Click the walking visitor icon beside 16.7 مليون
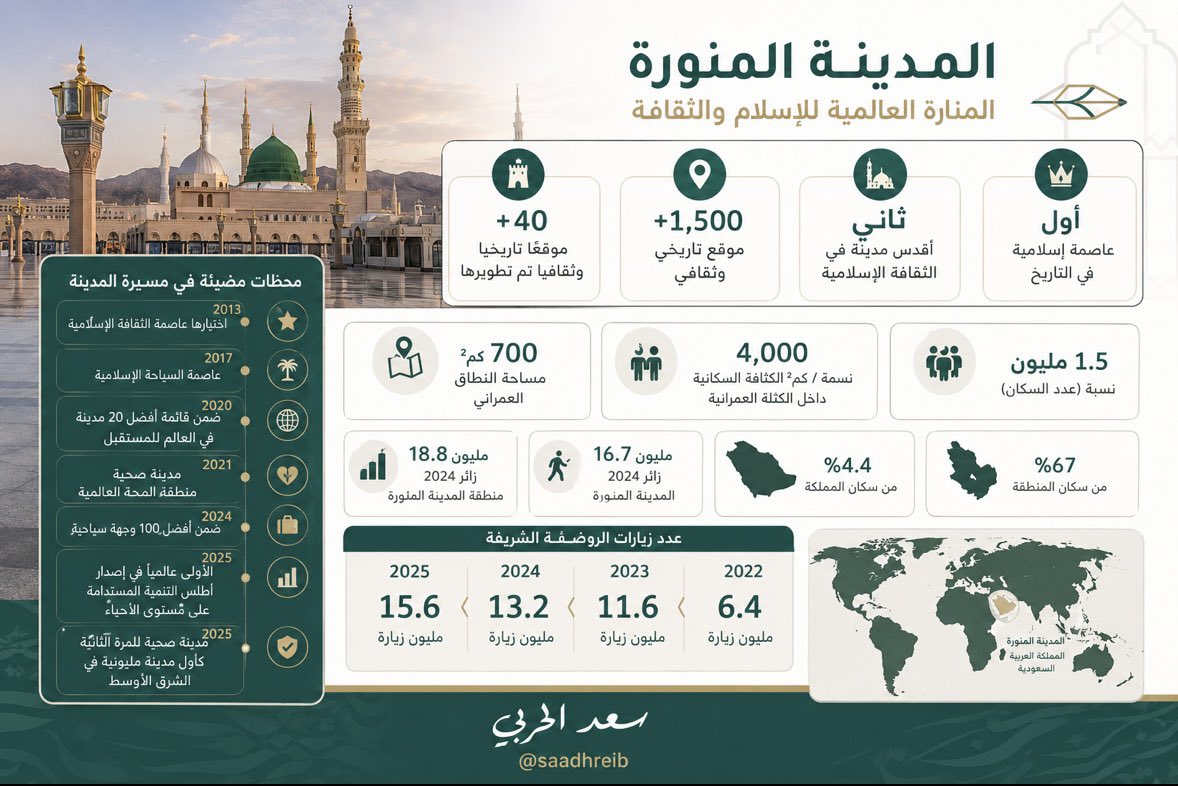Screen dimensions: 1178x786 [557, 467]
